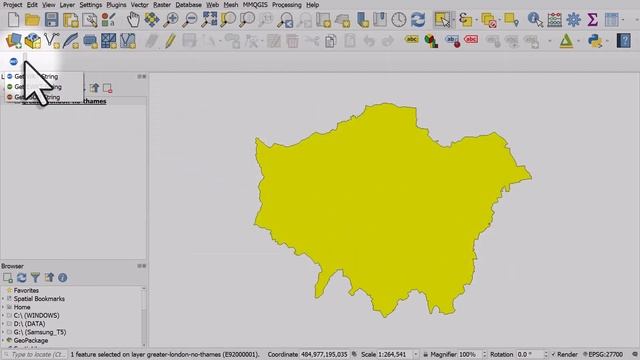Open a project via the yellow folder icon
The image size is (640, 360).
pos(32,20)
